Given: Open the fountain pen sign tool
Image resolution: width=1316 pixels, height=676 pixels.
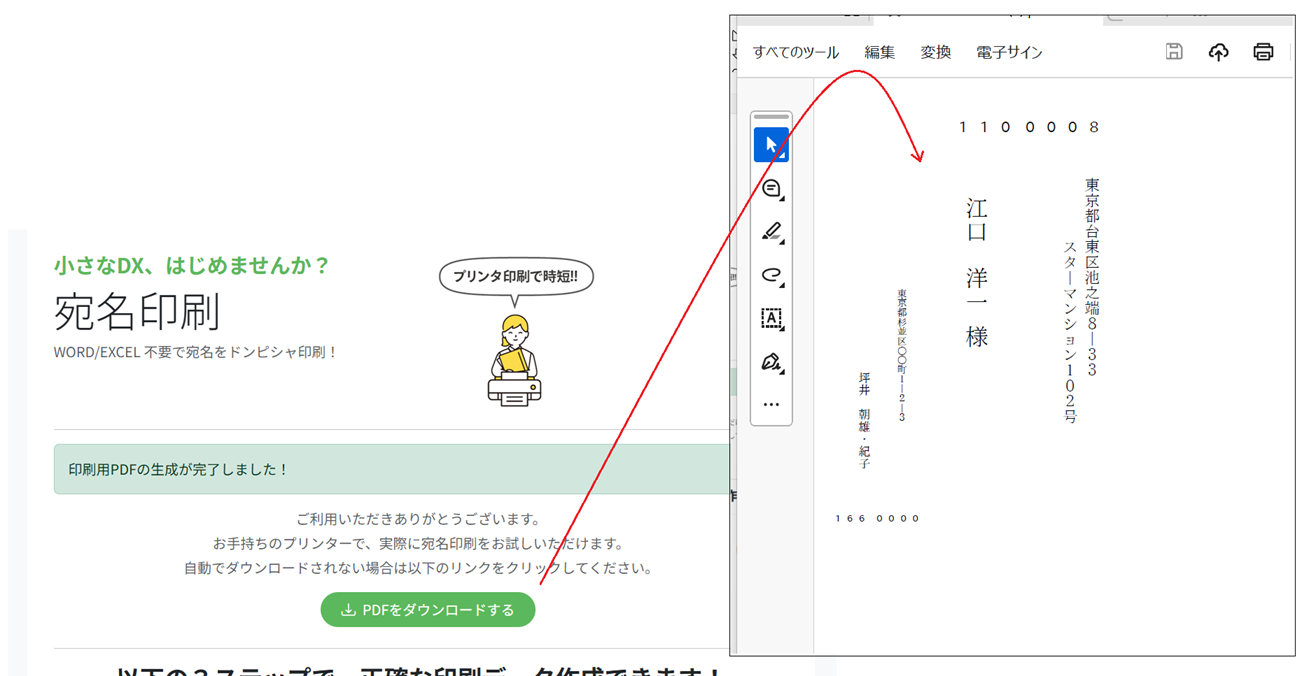Looking at the screenshot, I should (771, 362).
